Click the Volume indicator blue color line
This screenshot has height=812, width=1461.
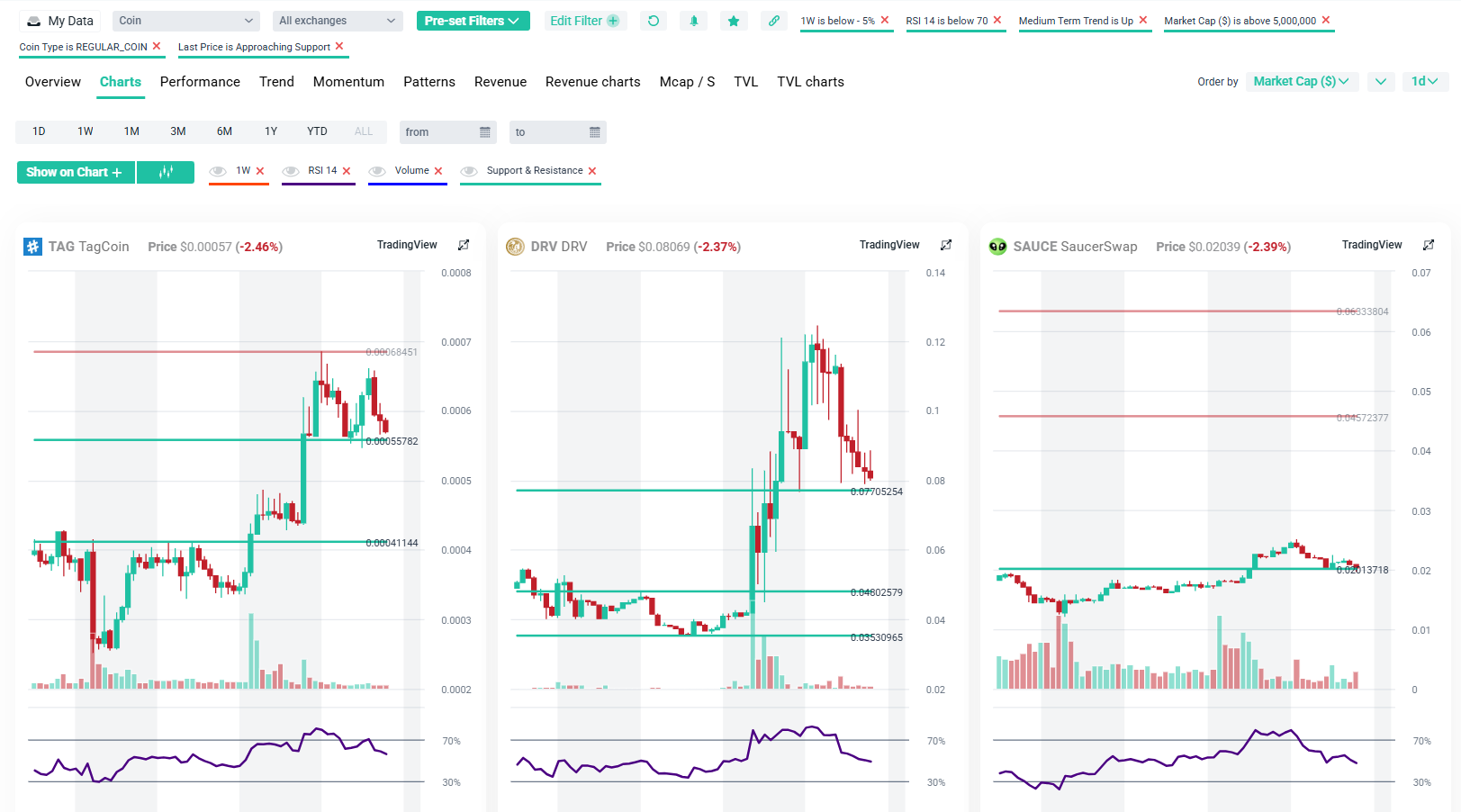[x=407, y=184]
